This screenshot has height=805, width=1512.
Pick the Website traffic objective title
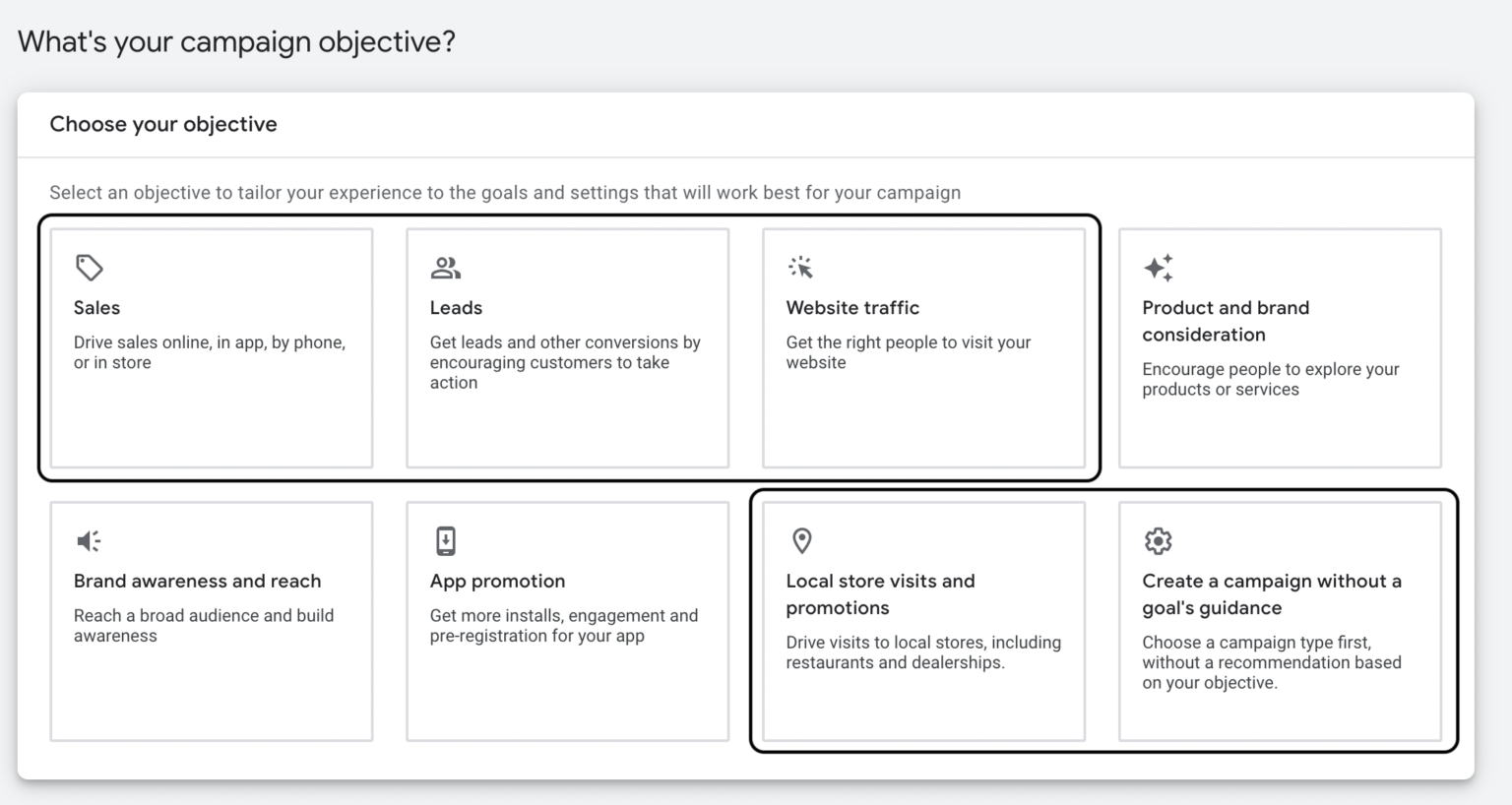click(x=852, y=308)
